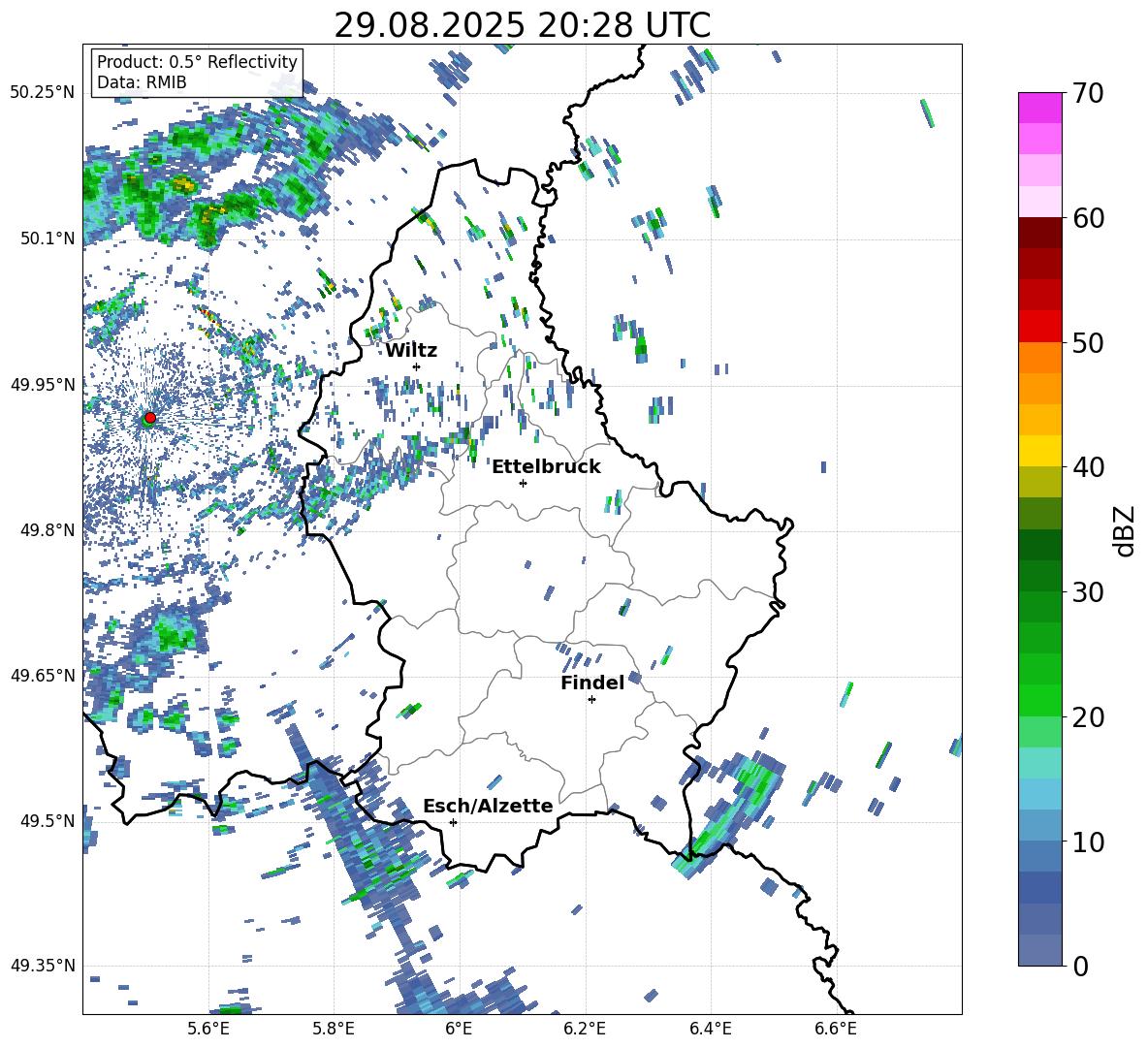
Task: Click the 49.35°N latitude label
Action: pyautogui.click(x=43, y=966)
